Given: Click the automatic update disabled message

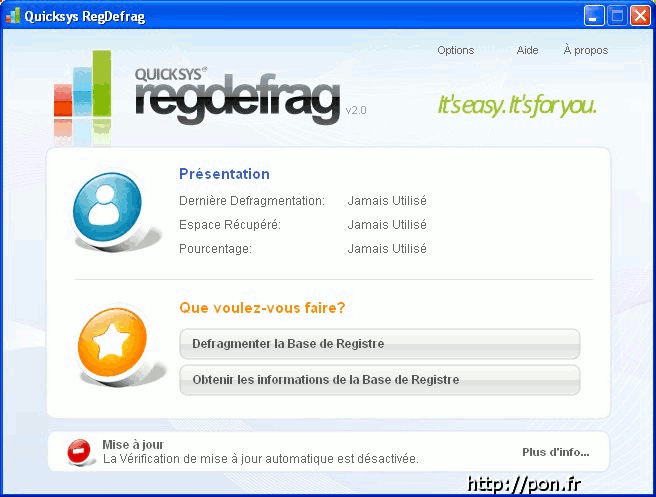Looking at the screenshot, I should point(261,459).
